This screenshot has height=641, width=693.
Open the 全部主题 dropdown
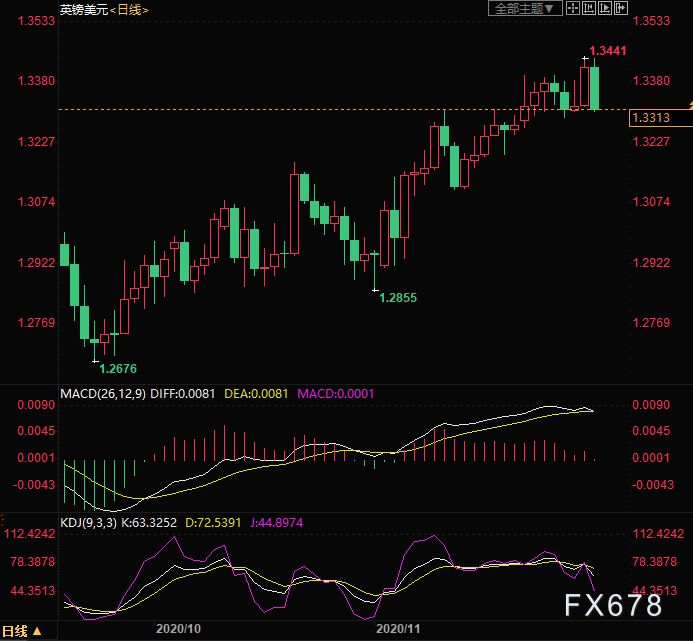[522, 9]
